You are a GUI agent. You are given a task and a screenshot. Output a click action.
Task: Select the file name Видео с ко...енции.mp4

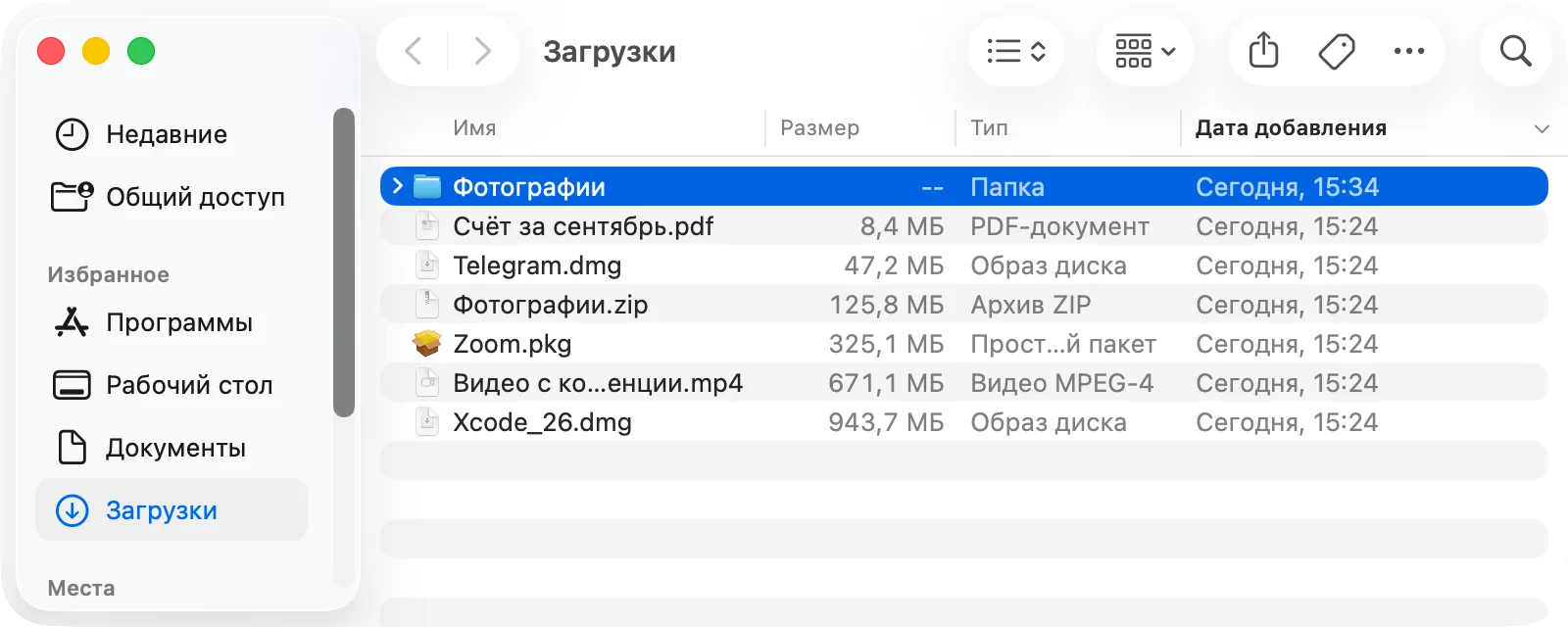click(x=598, y=383)
